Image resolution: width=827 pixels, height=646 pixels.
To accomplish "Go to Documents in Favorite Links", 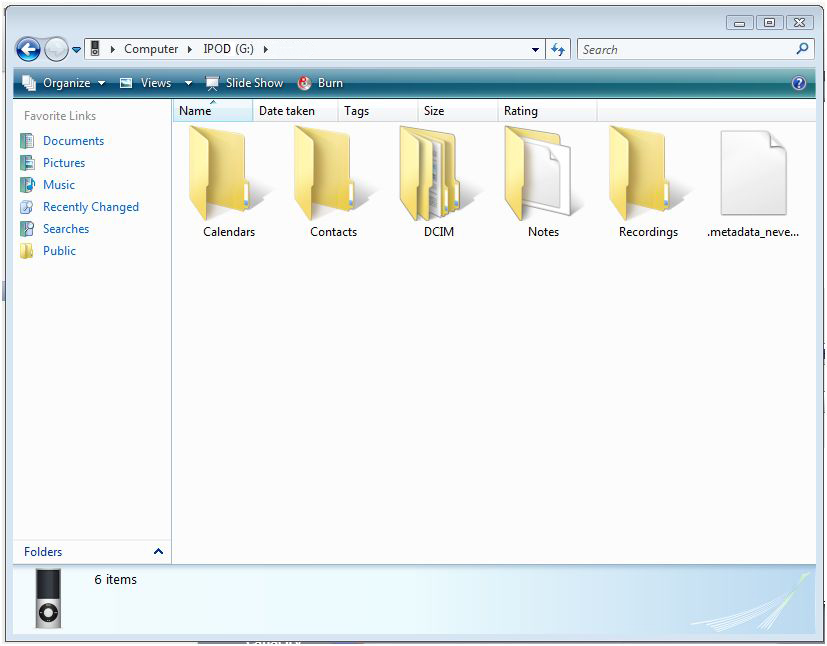I will coord(73,141).
